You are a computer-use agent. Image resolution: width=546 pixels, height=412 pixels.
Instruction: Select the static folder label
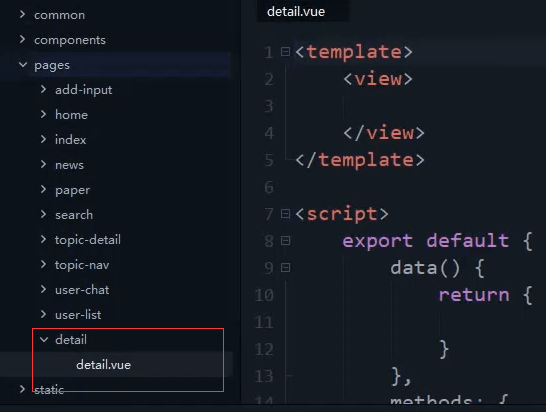point(49,390)
